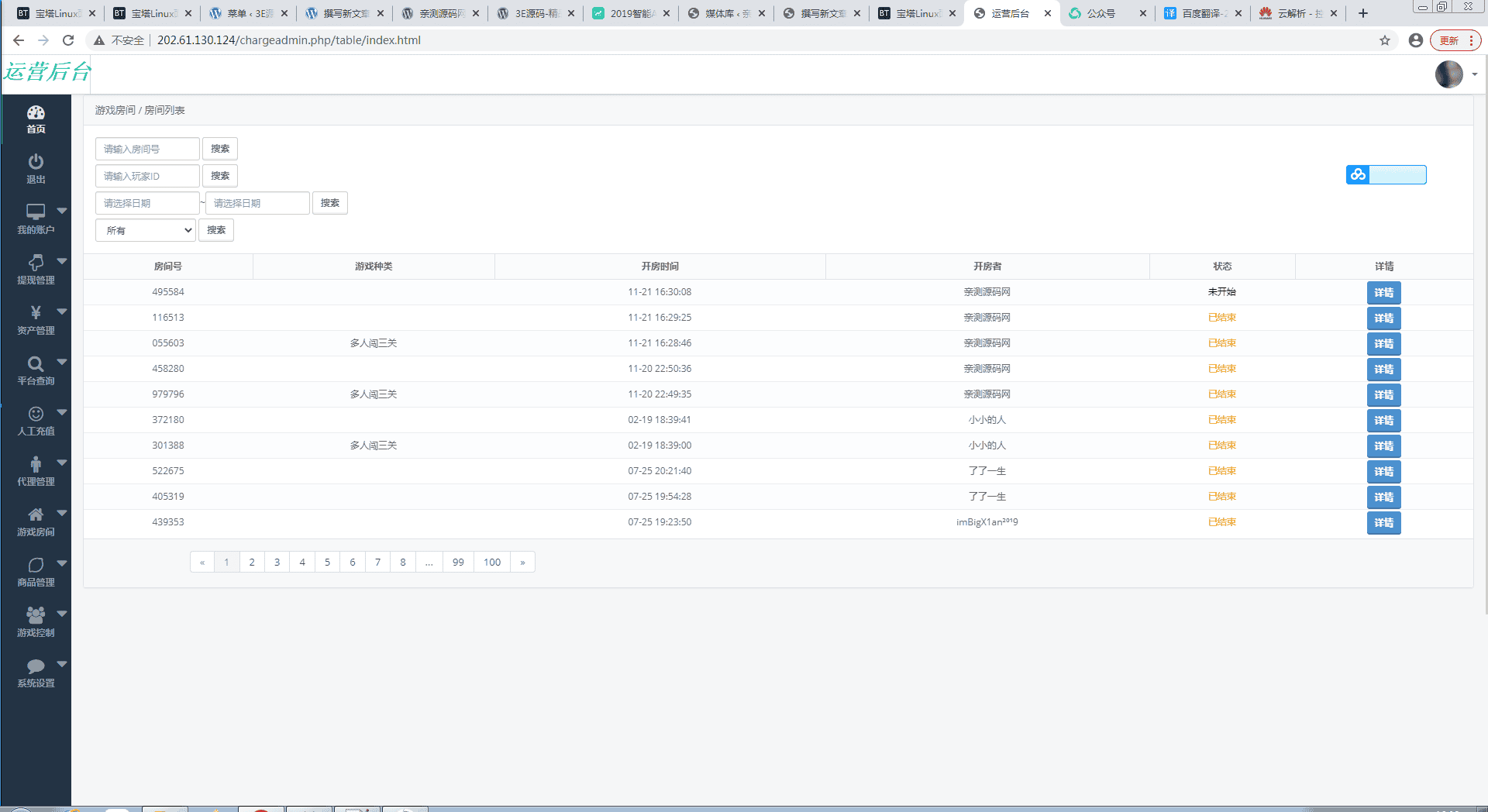1488x812 pixels.
Task: Open 游戏控制 users icon menu
Action: click(x=36, y=615)
